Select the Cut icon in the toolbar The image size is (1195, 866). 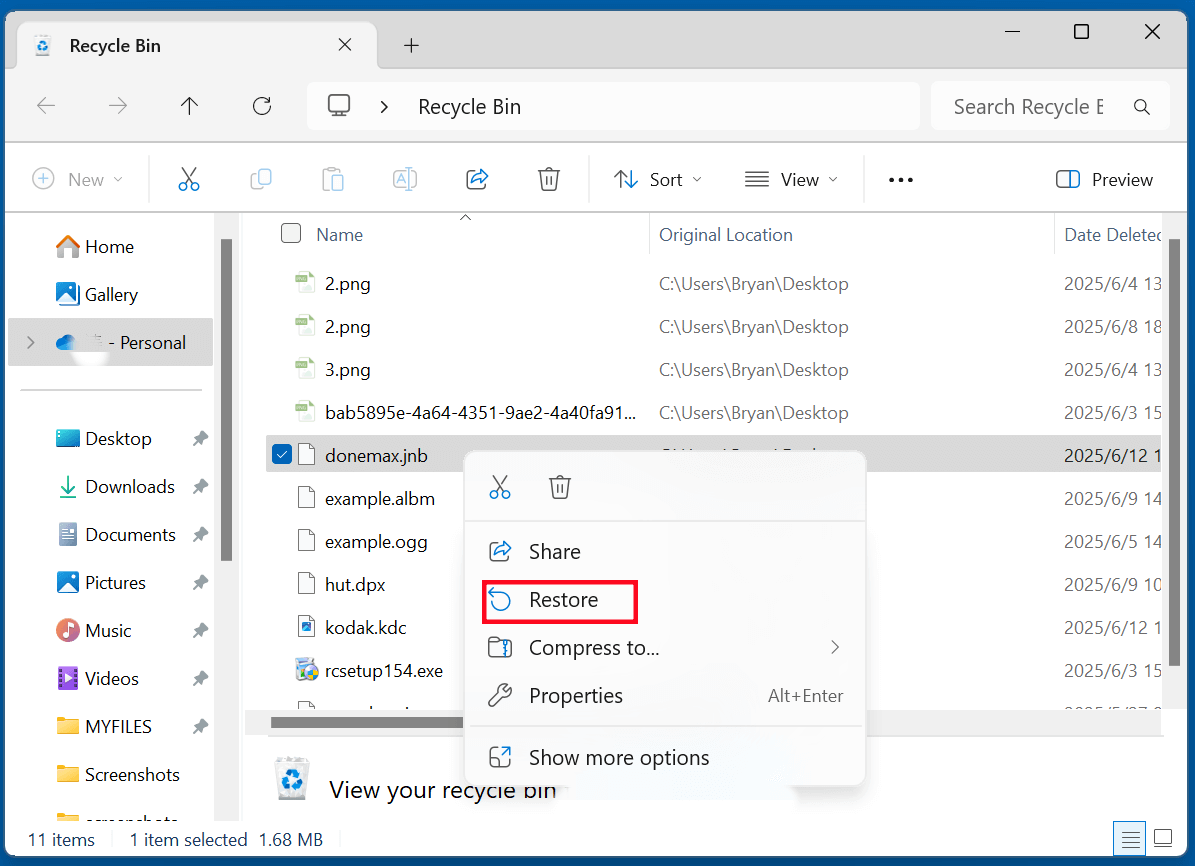188,179
